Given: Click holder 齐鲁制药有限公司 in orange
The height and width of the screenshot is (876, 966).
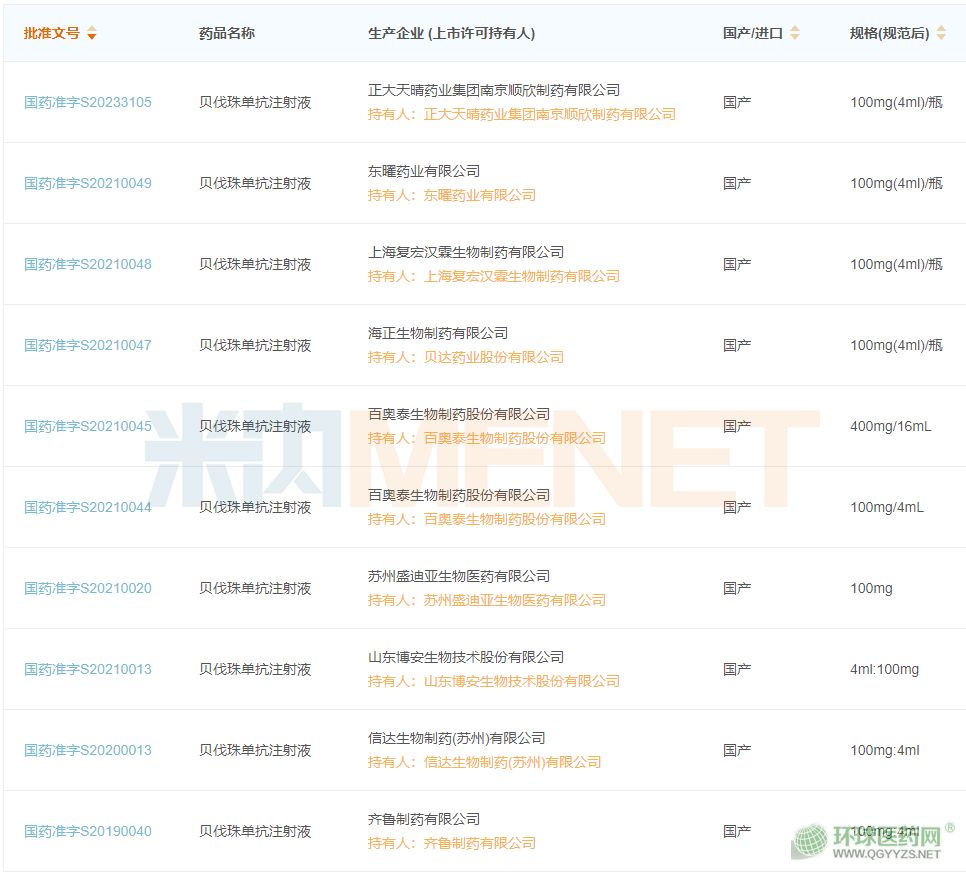Looking at the screenshot, I should [x=480, y=843].
